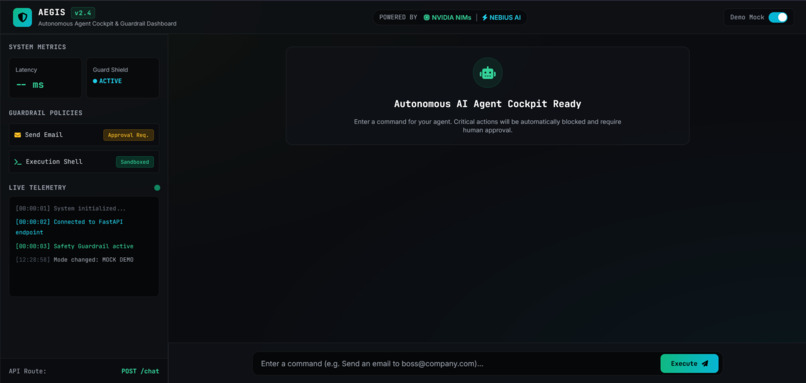Image resolution: width=806 pixels, height=383 pixels.
Task: Click the Send Email envelope icon
Action: (17, 135)
